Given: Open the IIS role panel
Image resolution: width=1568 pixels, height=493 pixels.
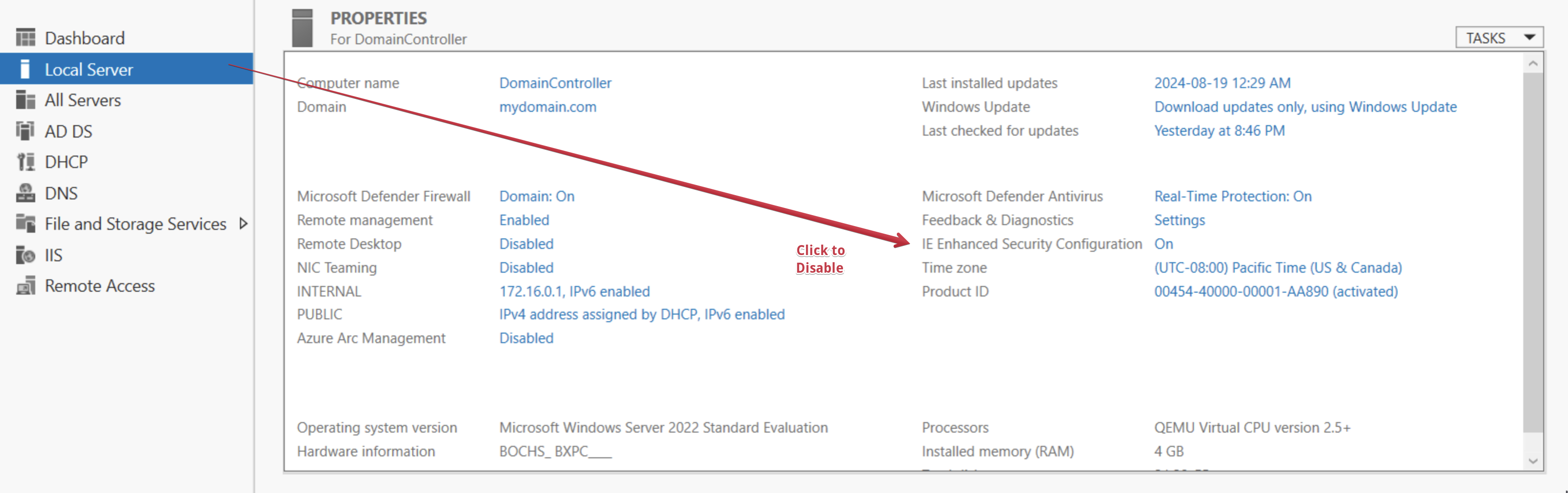Looking at the screenshot, I should [x=54, y=255].
